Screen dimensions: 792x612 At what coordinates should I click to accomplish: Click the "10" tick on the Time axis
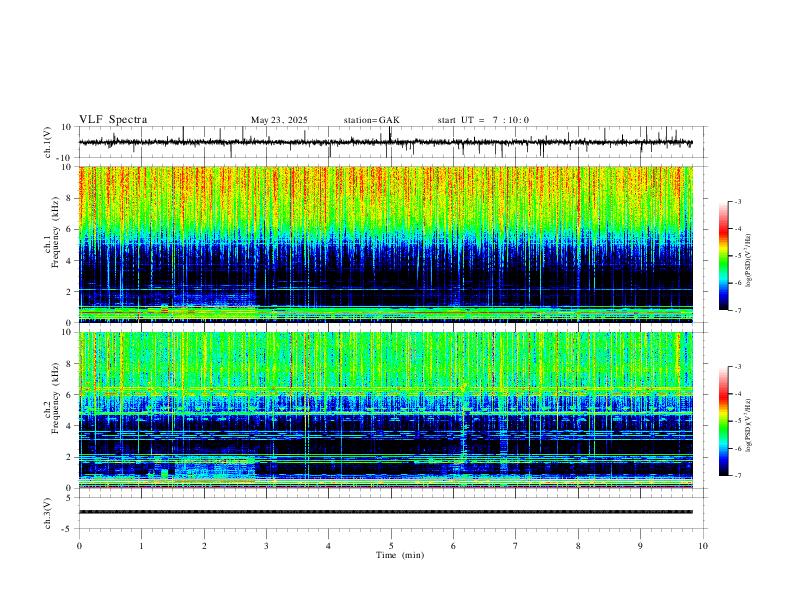point(703,546)
